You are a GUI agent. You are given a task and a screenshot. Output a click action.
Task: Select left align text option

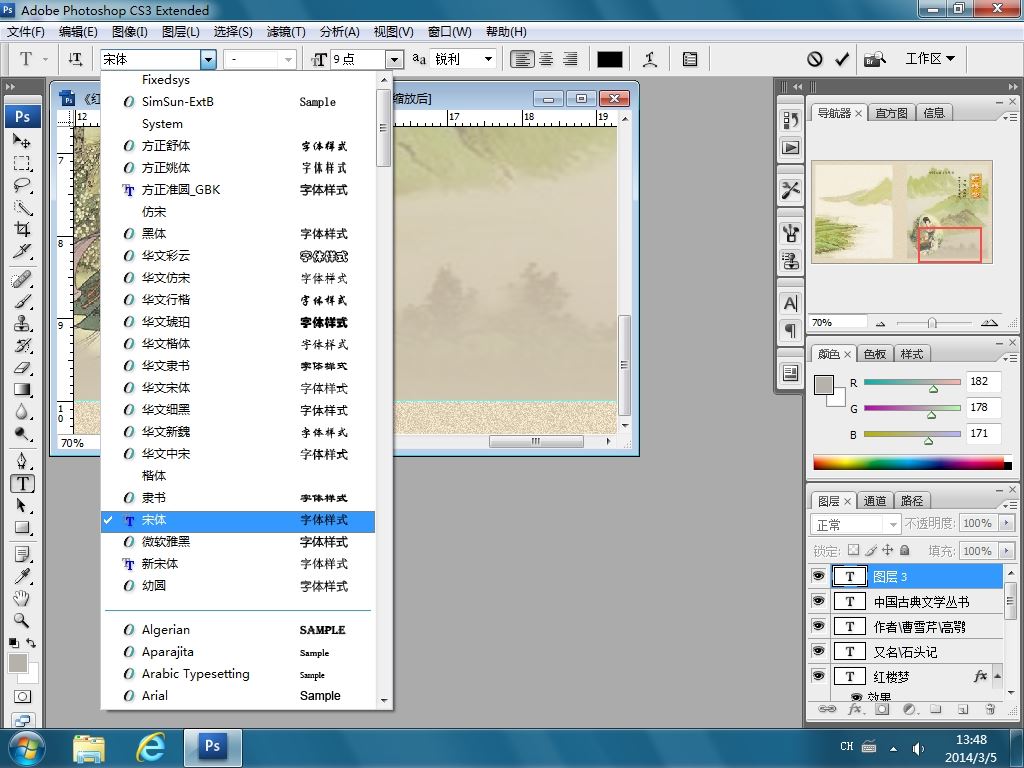(521, 59)
